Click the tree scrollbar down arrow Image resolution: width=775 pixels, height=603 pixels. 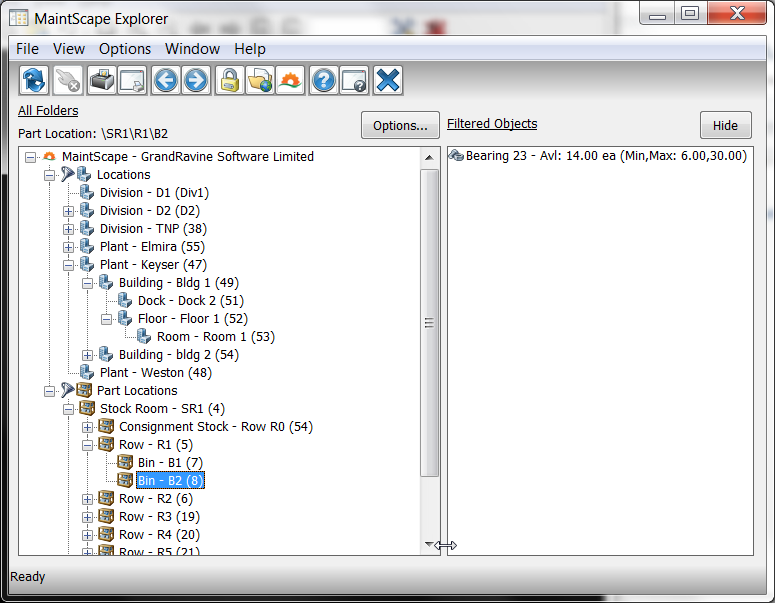(429, 544)
